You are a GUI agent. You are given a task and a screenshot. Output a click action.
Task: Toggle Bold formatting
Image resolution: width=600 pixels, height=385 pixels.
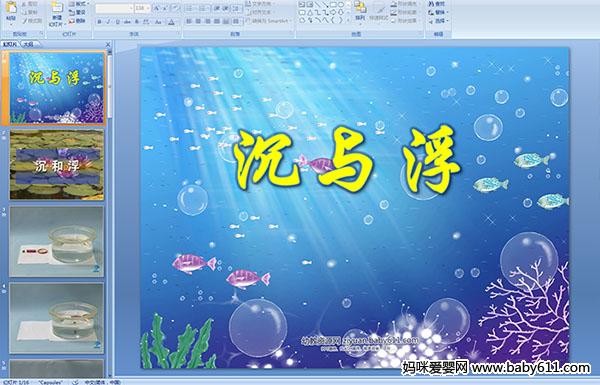pos(99,22)
